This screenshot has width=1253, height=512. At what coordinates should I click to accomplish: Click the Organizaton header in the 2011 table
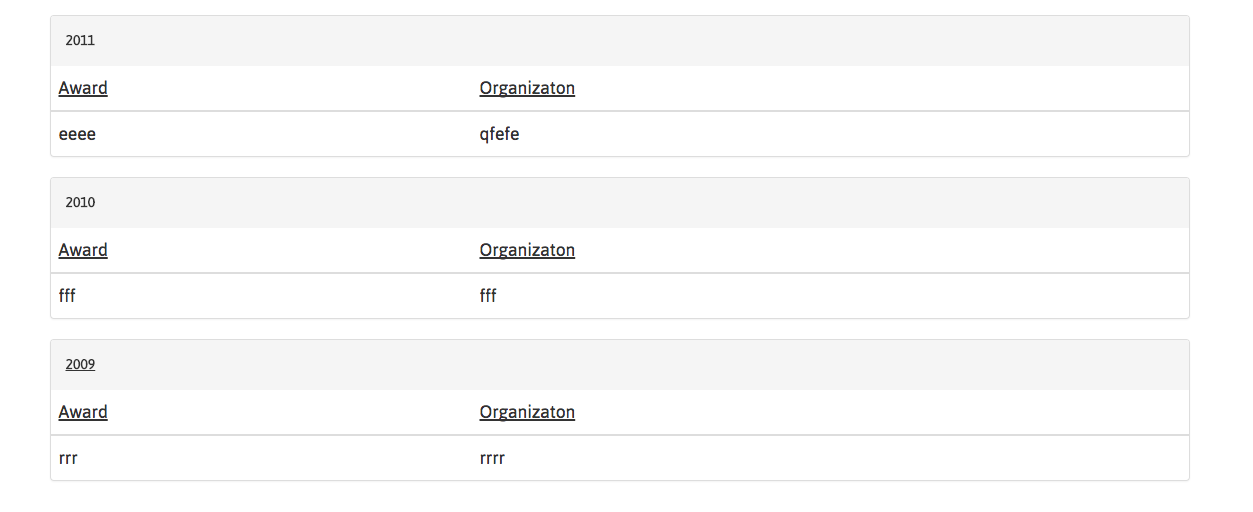pos(527,88)
